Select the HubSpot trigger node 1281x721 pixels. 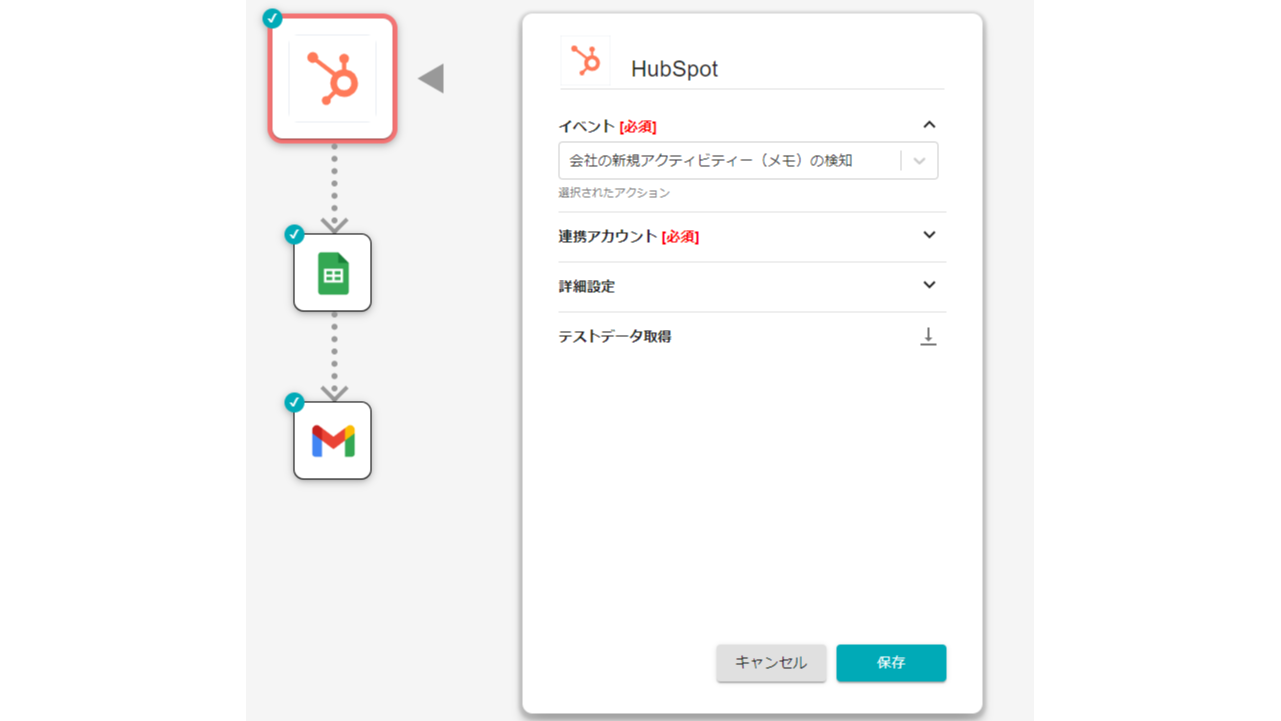(333, 78)
